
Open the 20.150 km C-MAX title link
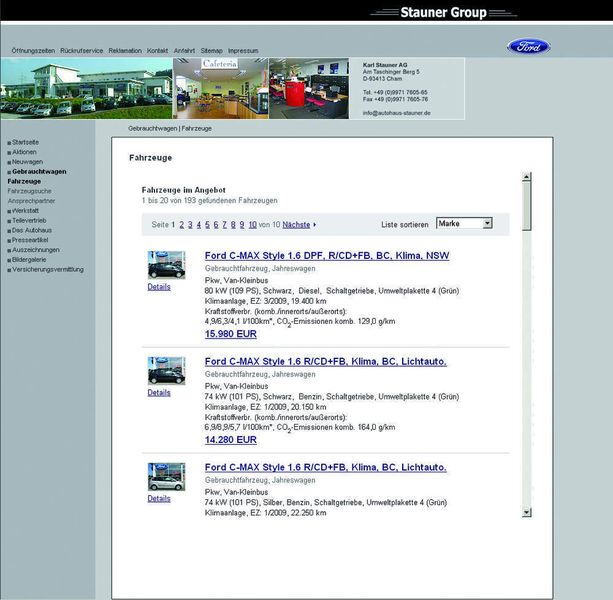[x=326, y=362]
